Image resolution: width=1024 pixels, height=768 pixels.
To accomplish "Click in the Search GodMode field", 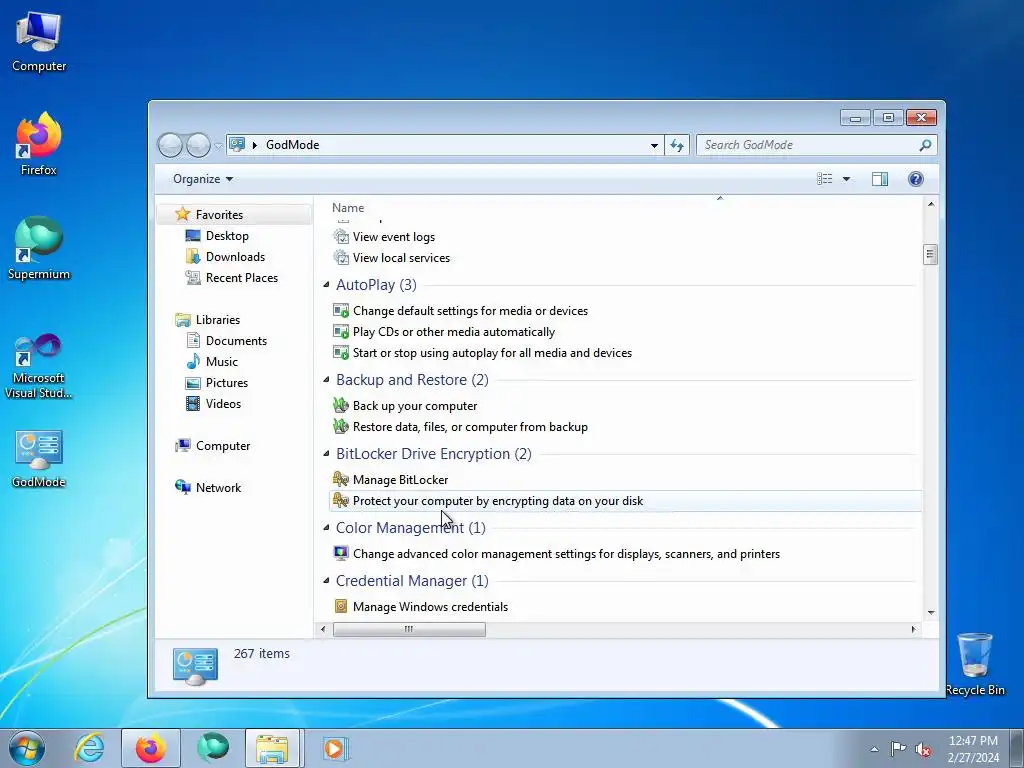I will tap(808, 145).
